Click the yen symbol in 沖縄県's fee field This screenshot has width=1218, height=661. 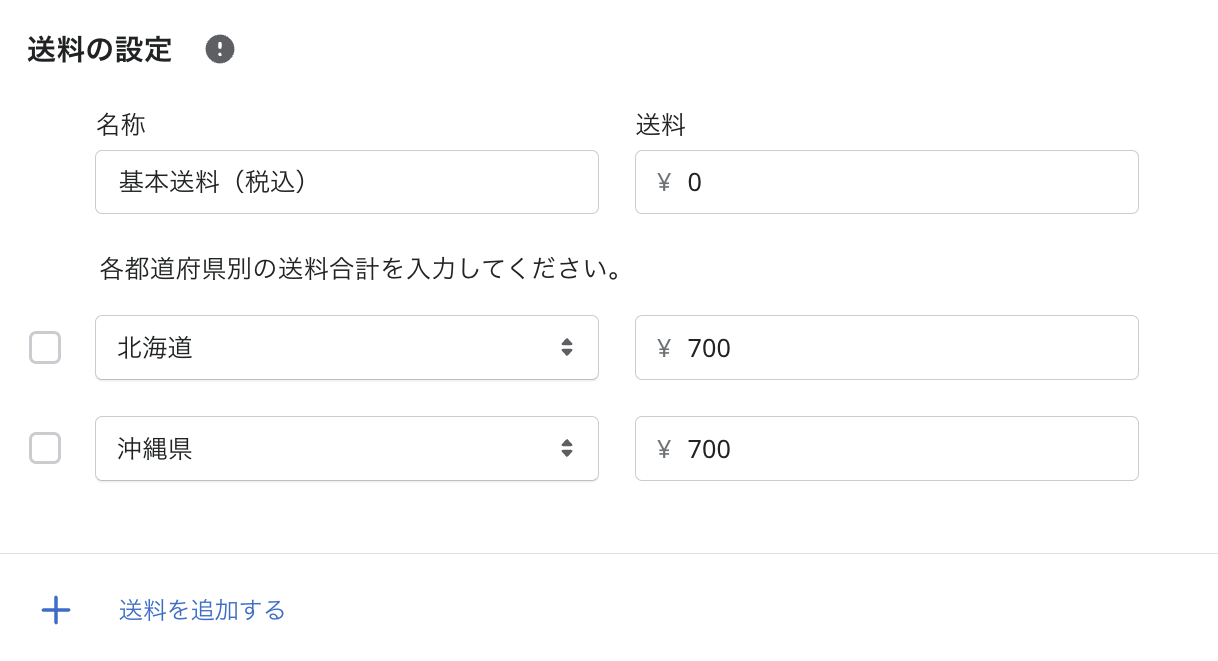[664, 449]
